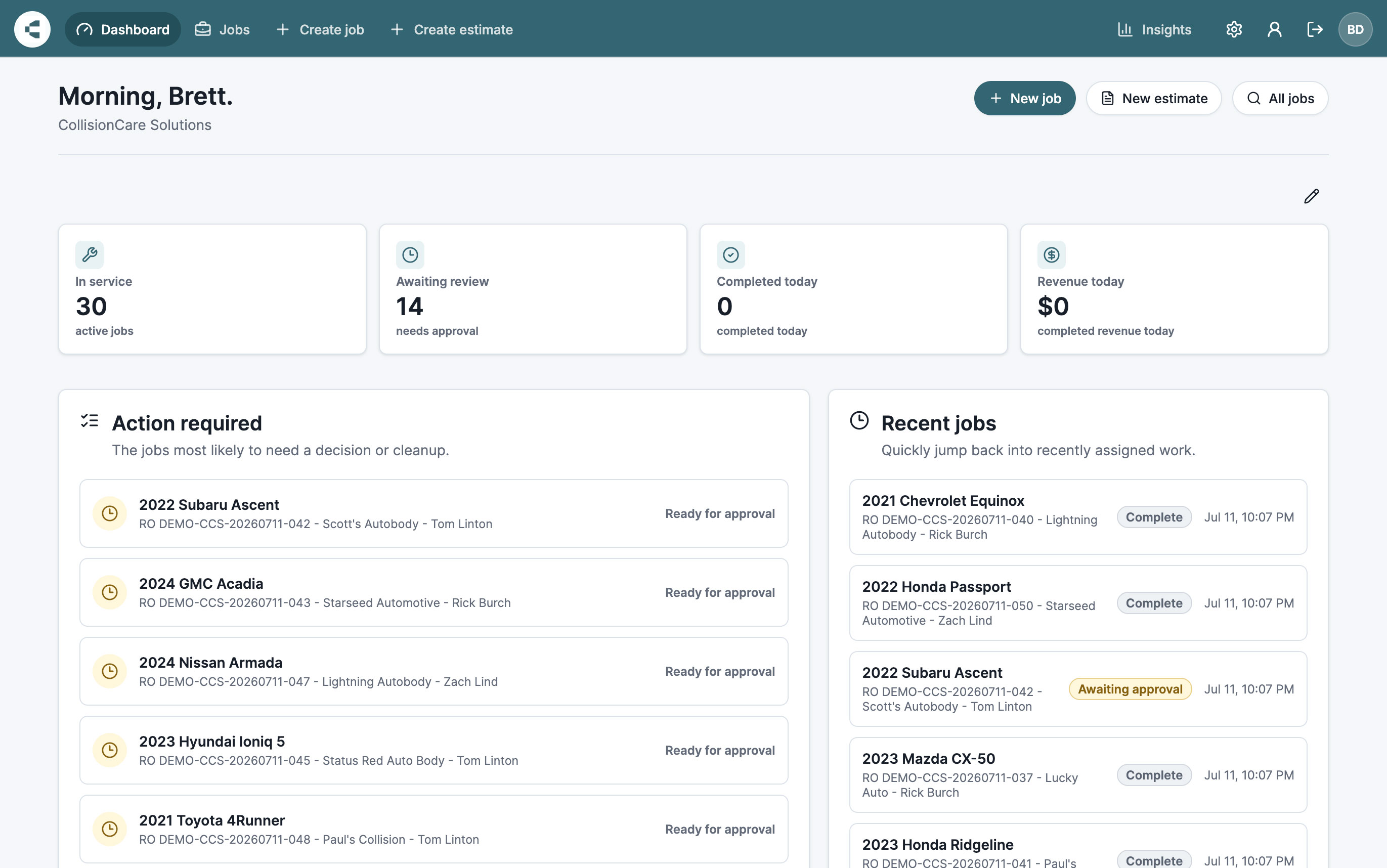
Task: Click the checkmark icon on Completed today card
Action: tap(731, 254)
